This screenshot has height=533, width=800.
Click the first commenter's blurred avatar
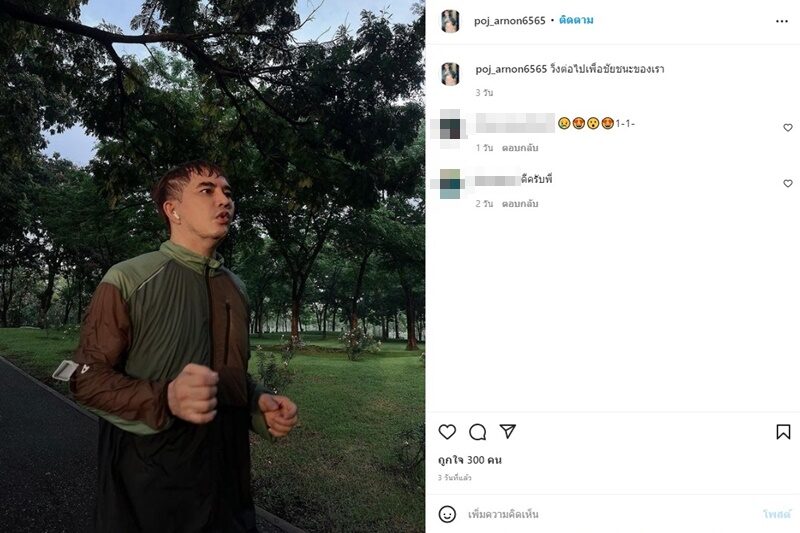(x=451, y=128)
